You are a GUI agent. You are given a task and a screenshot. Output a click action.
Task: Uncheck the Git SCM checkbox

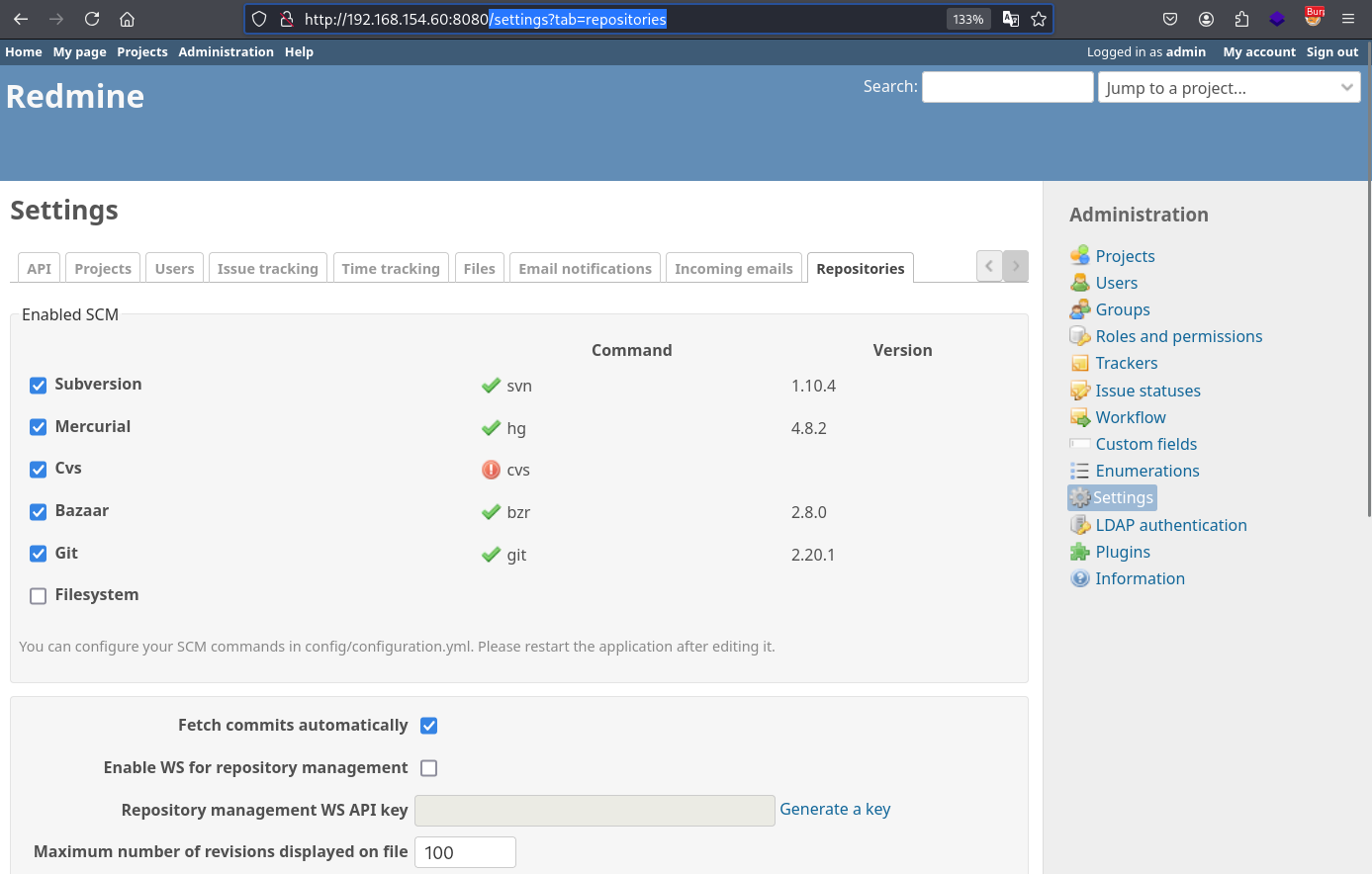pos(38,554)
